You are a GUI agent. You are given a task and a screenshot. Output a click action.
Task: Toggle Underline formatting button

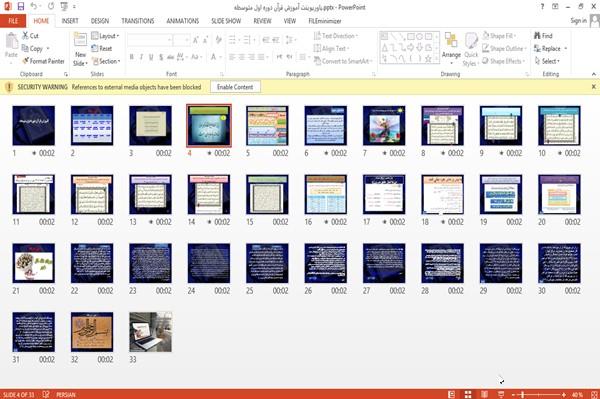point(151,57)
